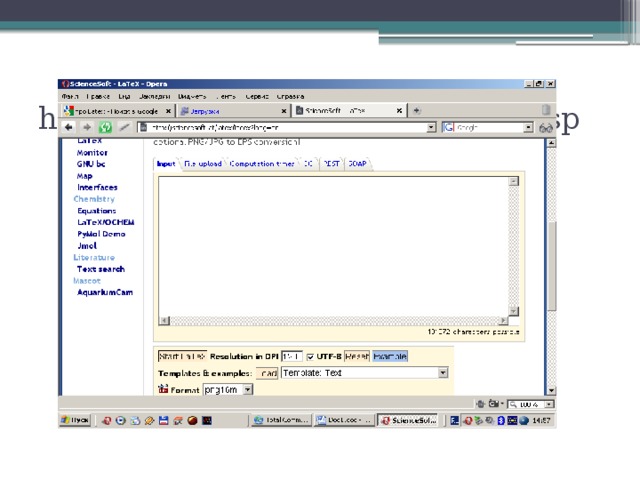The height and width of the screenshot is (480, 640).
Task: Open the address bar dropdown arrow
Action: (x=431, y=127)
